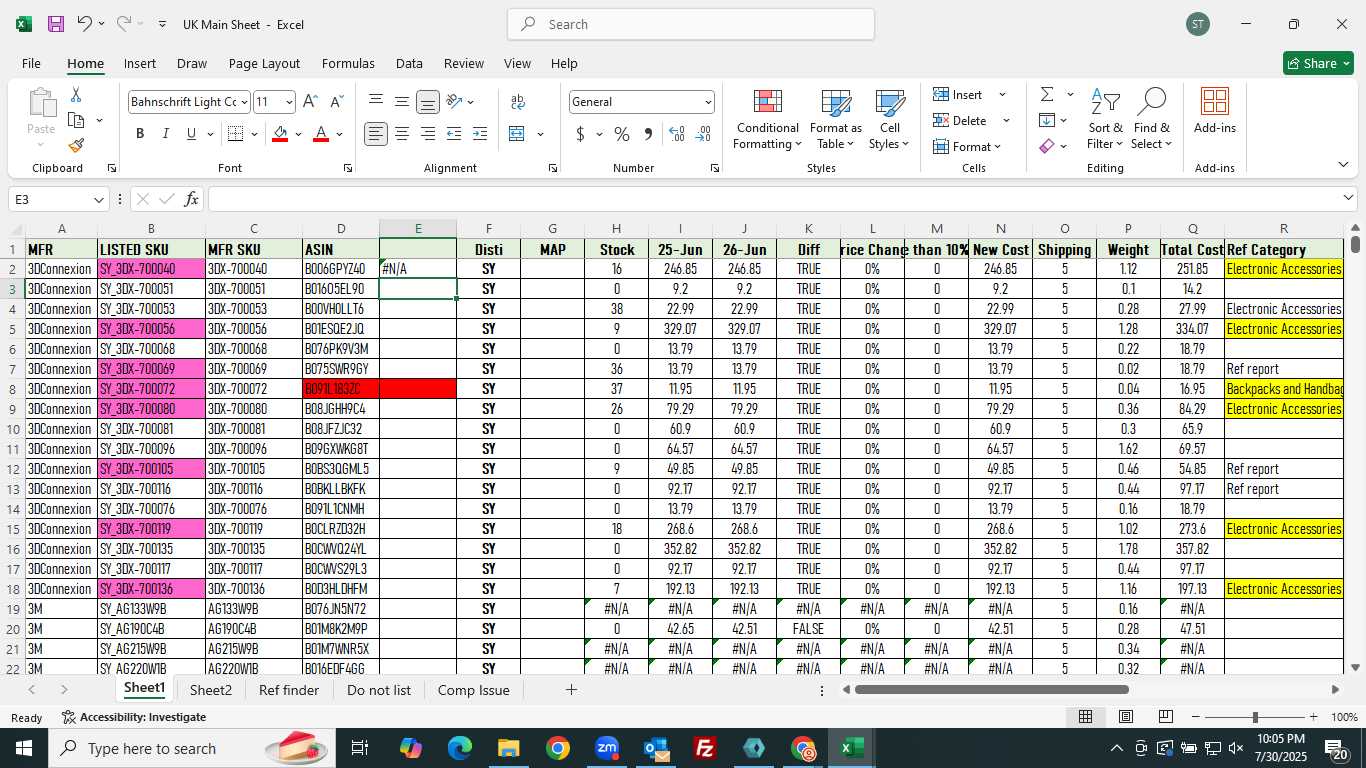Viewport: 1366px width, 768px height.
Task: Click the Undo arrow icon
Action: tap(85, 24)
